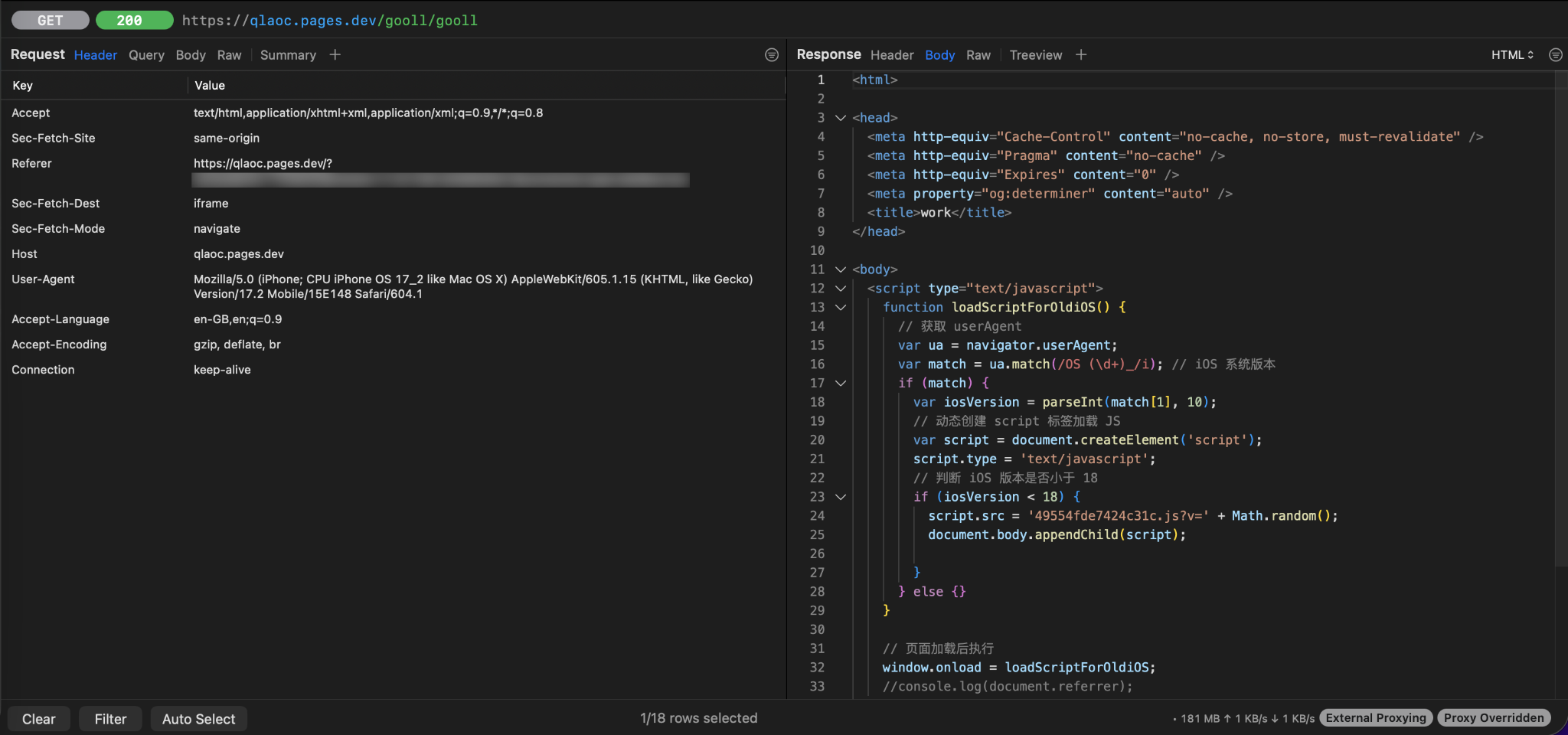1568x735 pixels.
Task: Add a new tab to Request panel
Action: click(335, 54)
